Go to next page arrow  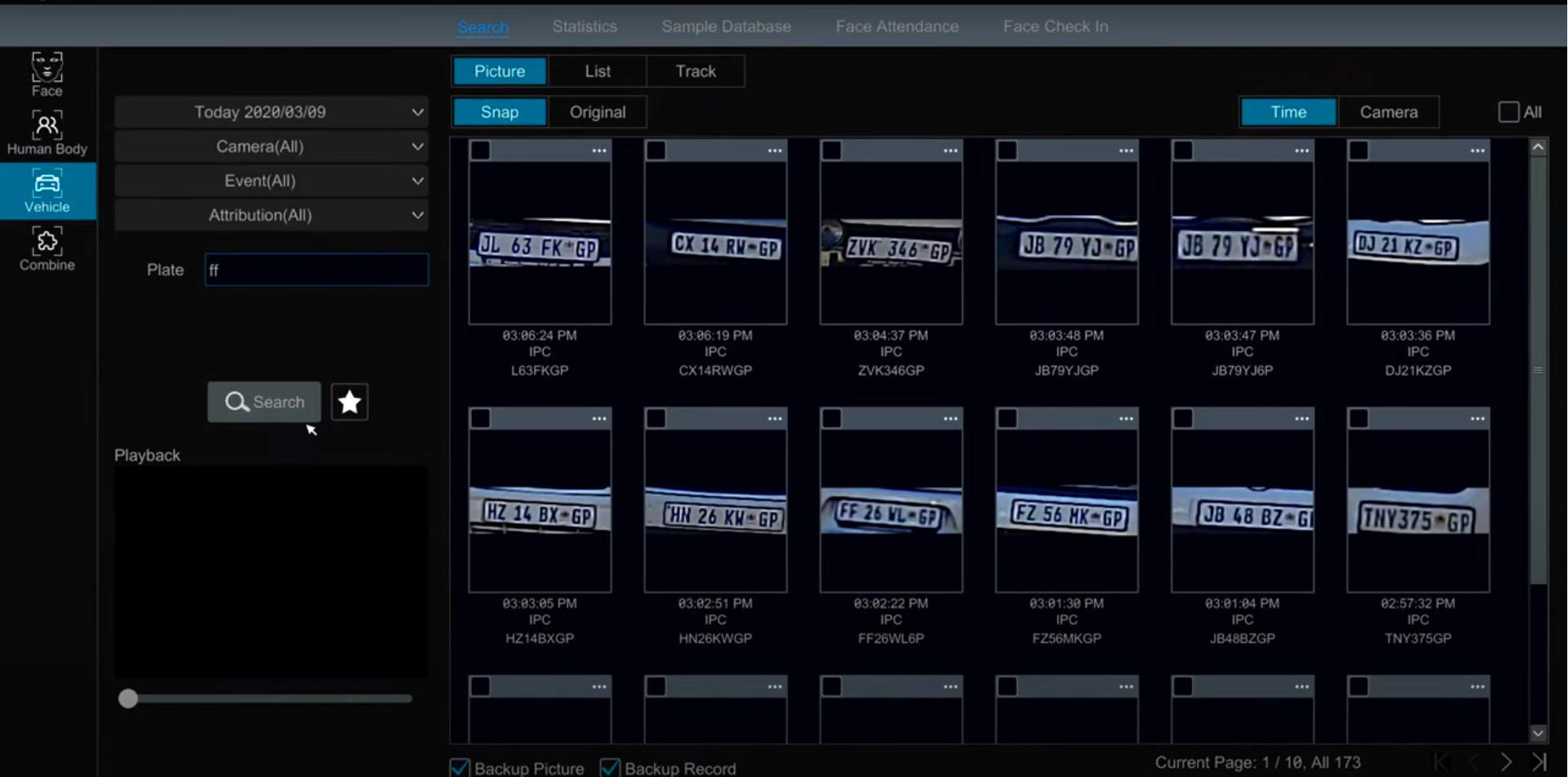(1506, 761)
